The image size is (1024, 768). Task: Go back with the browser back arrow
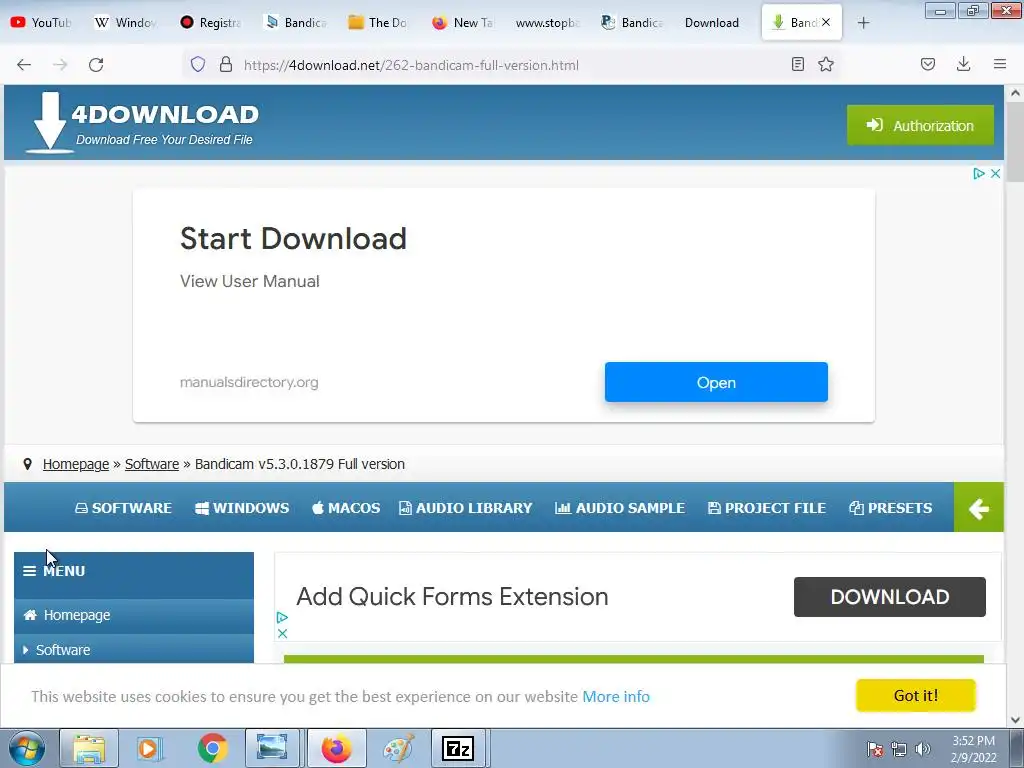24,65
